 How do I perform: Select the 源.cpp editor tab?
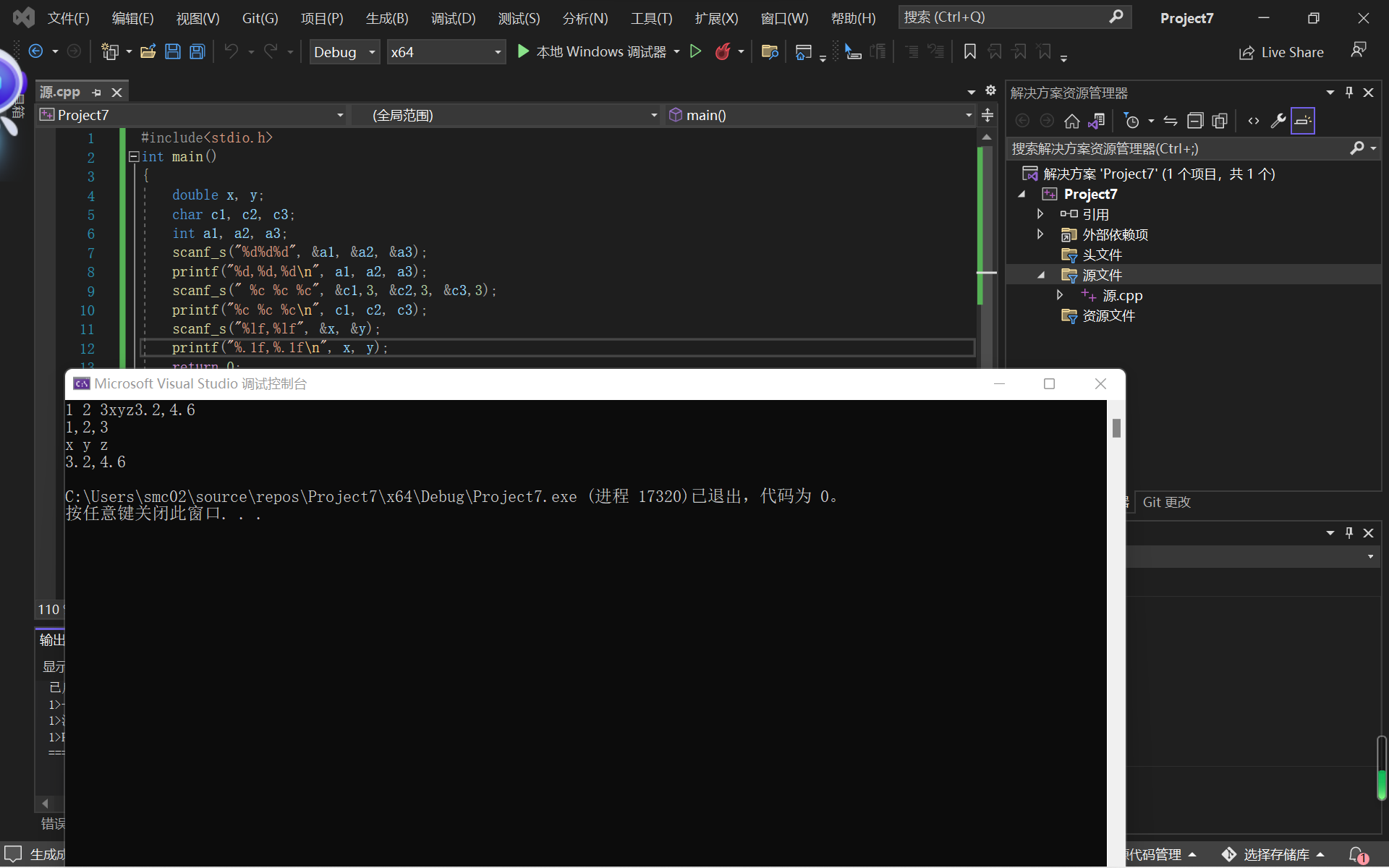coord(60,92)
